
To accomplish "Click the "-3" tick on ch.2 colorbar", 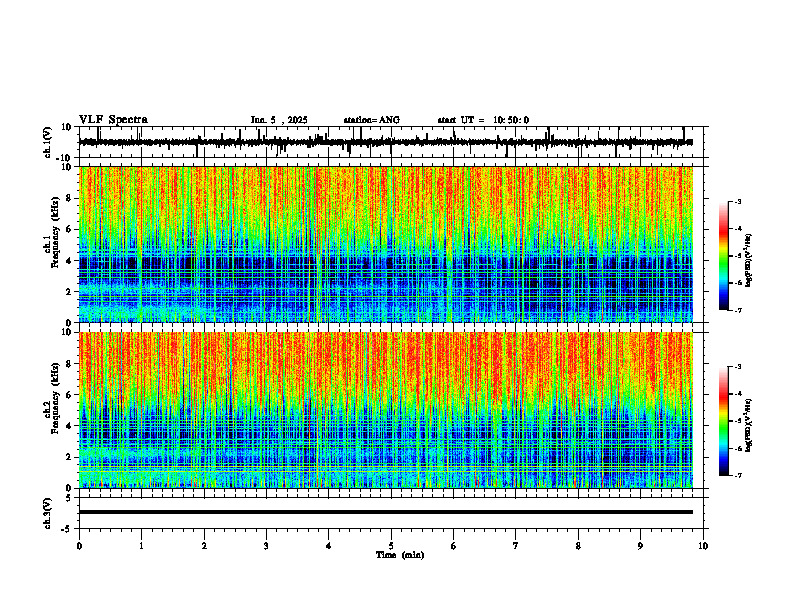I will click(x=738, y=367).
